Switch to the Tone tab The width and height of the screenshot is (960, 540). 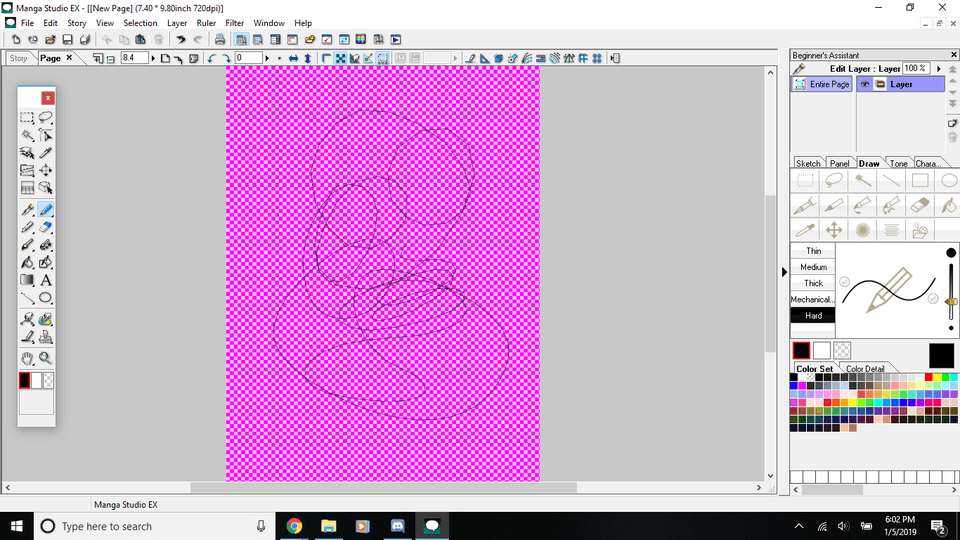899,163
